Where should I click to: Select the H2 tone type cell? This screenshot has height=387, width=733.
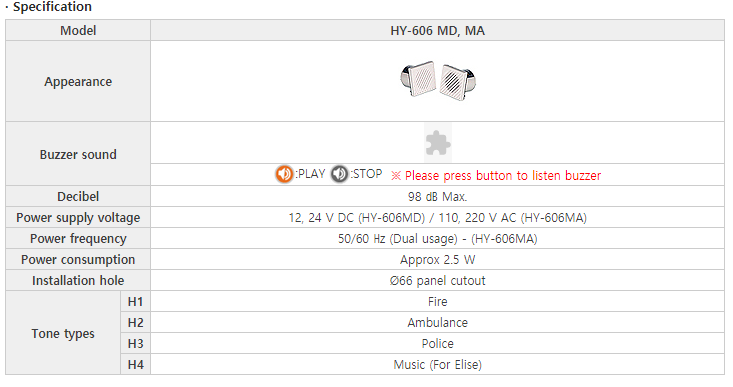point(136,322)
